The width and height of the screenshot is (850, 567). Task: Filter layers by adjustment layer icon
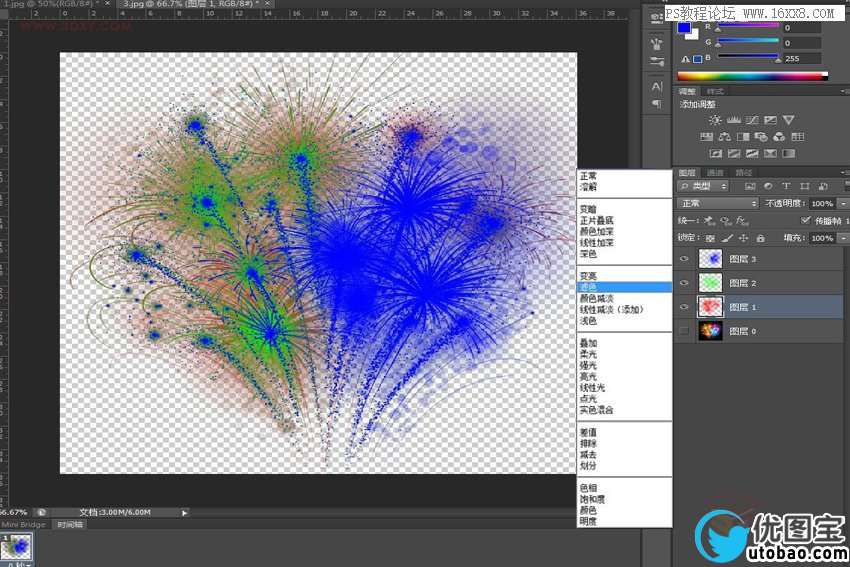click(x=768, y=186)
